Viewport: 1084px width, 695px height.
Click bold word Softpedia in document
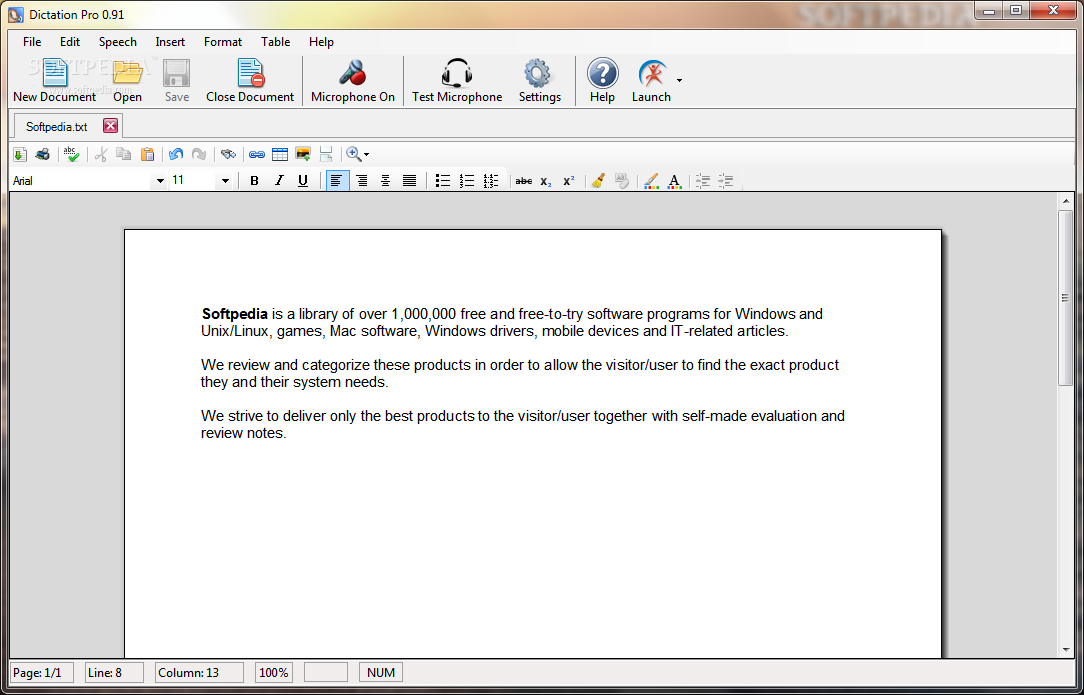[x=234, y=314]
